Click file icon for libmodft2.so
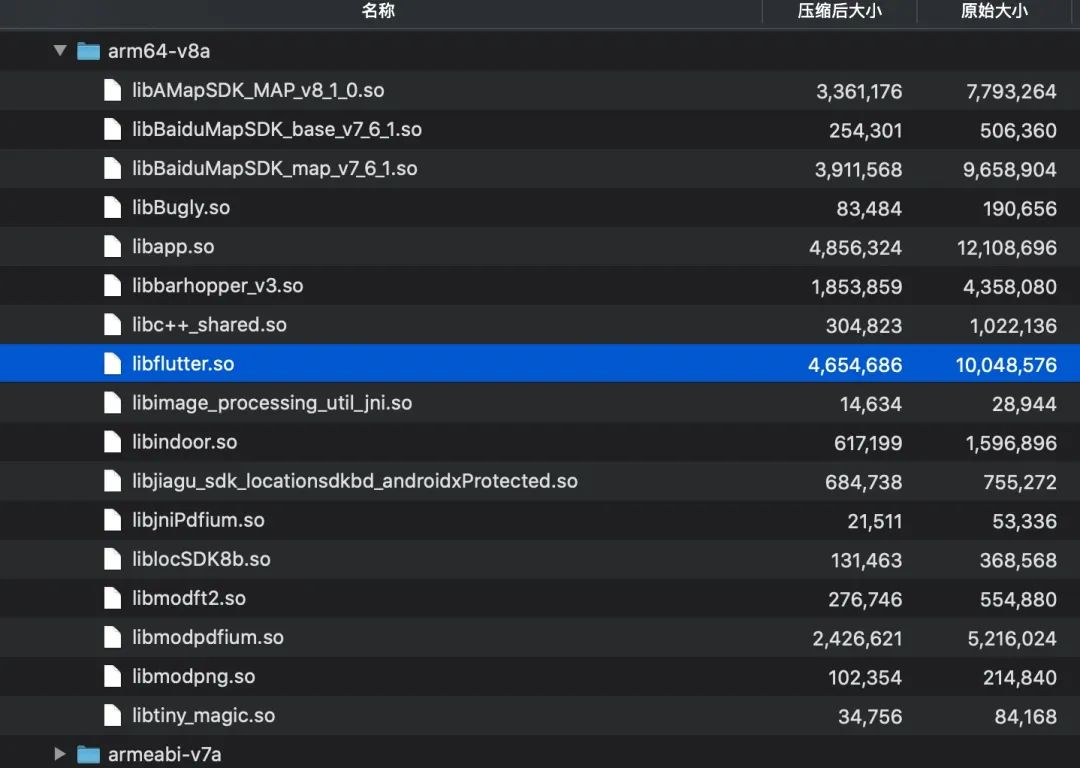Screen dimensions: 1080x768 pyautogui.click(x=112, y=598)
